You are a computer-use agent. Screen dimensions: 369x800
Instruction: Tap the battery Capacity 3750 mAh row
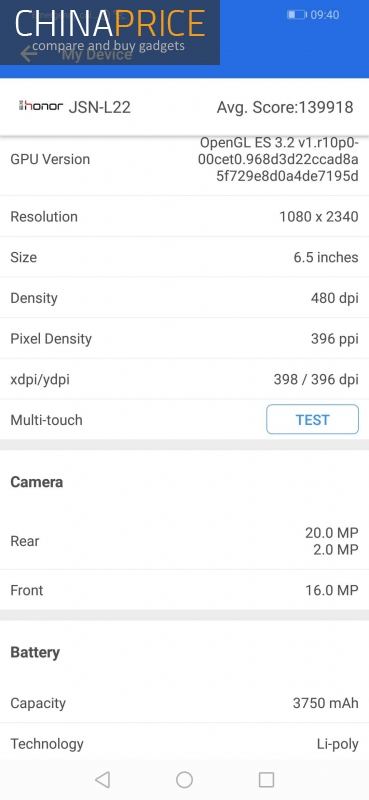coord(184,703)
